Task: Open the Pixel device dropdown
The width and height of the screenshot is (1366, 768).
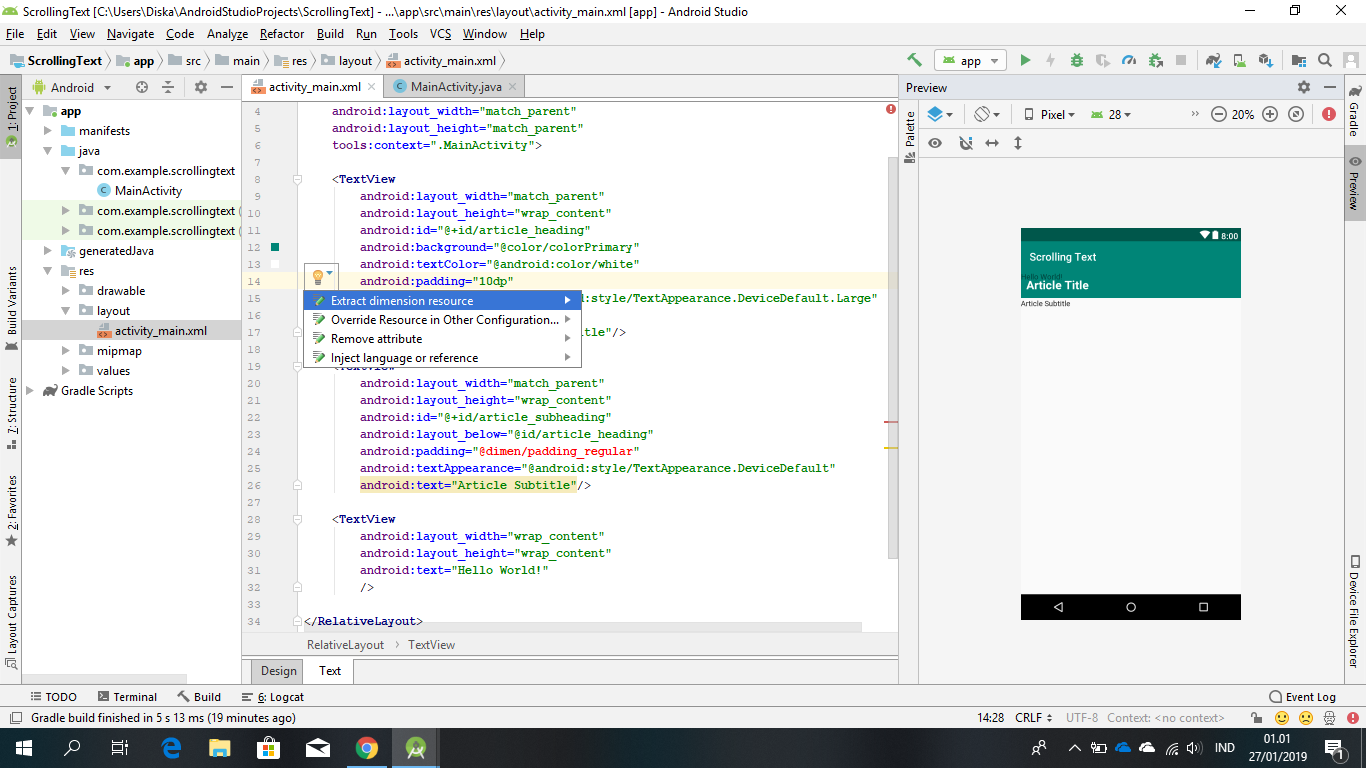Action: pos(1055,114)
